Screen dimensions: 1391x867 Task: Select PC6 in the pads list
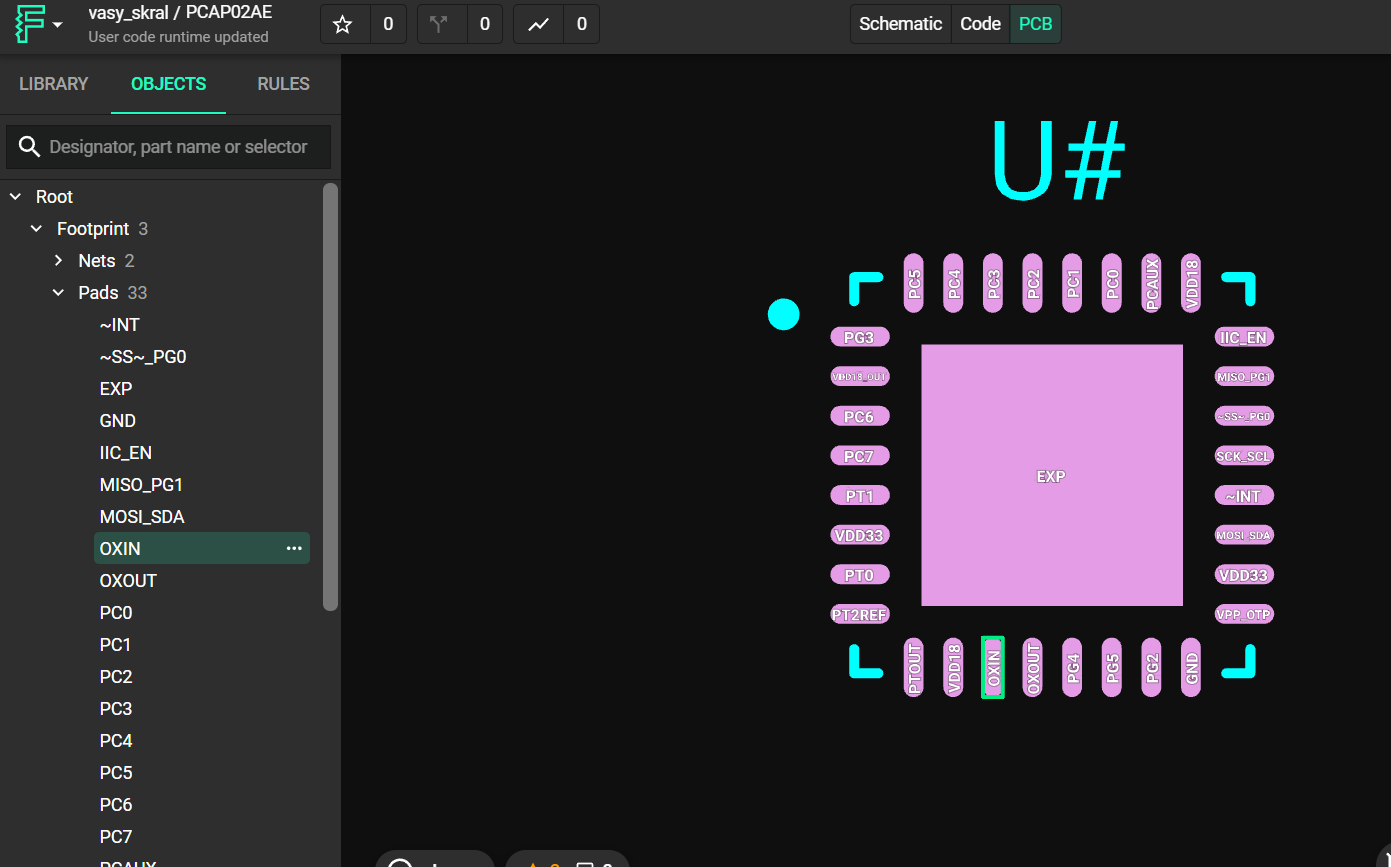click(116, 805)
